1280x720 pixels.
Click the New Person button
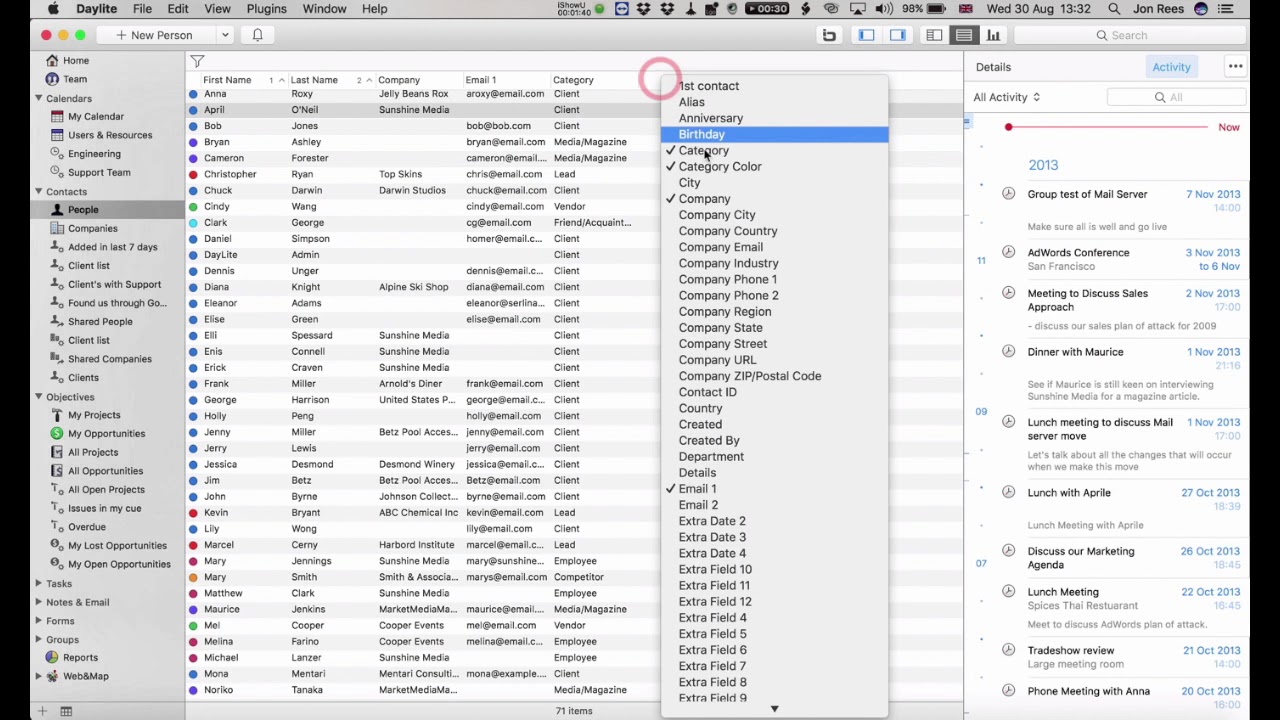pyautogui.click(x=154, y=35)
